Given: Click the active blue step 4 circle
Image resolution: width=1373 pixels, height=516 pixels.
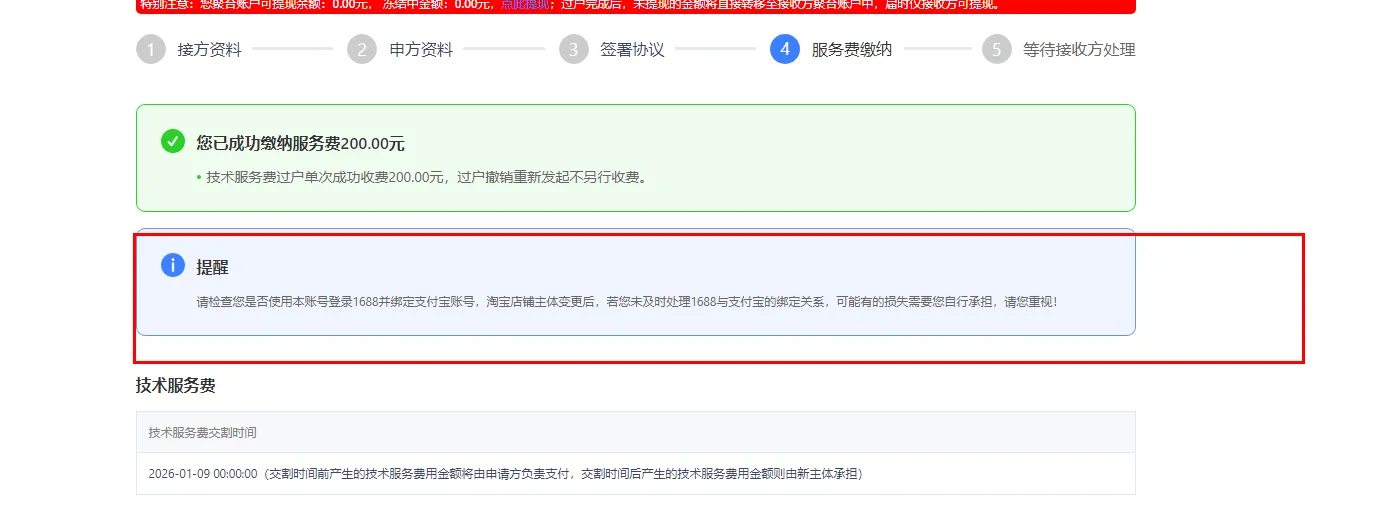Looking at the screenshot, I should (x=785, y=49).
